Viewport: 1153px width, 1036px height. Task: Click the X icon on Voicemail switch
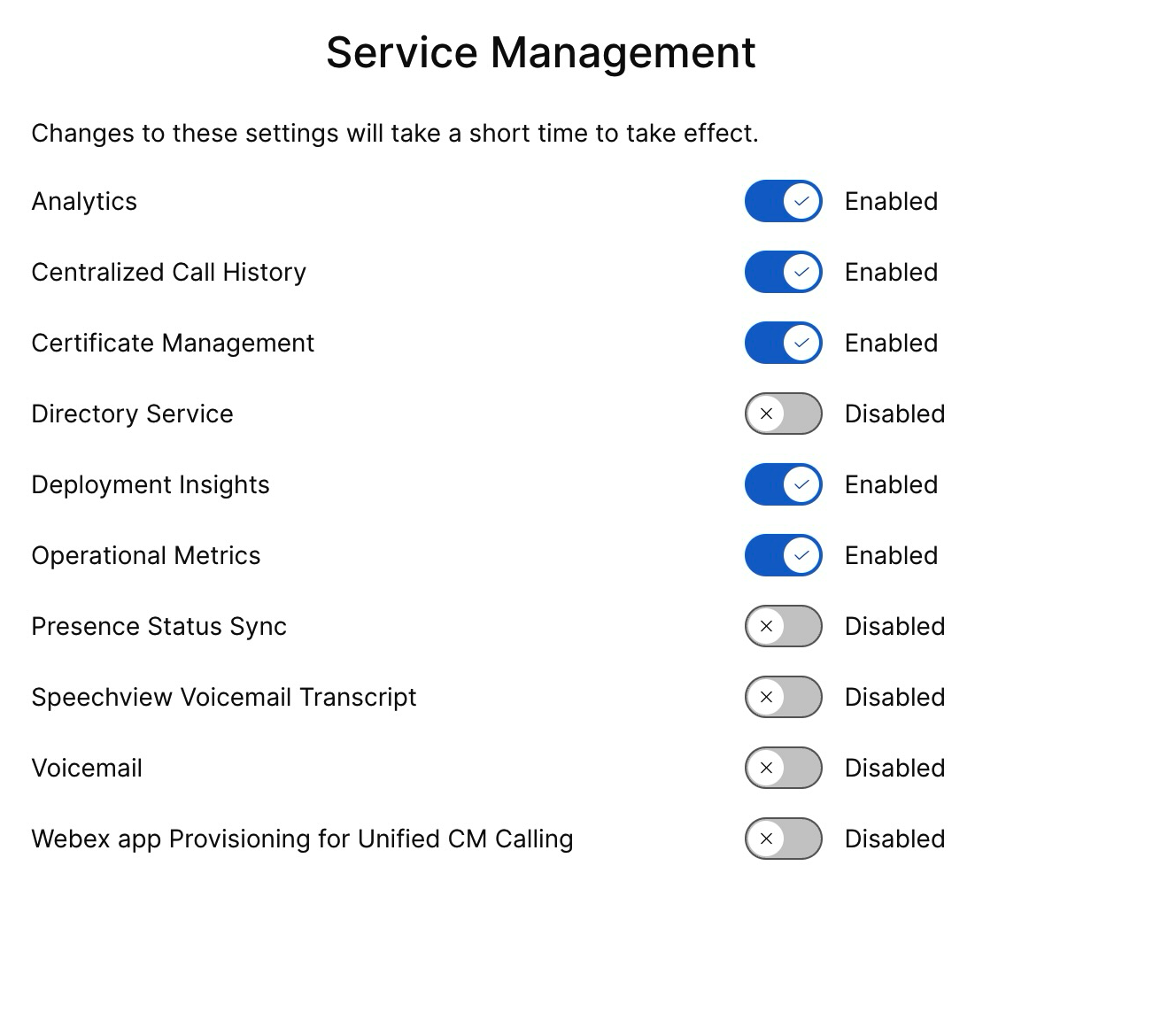(767, 768)
